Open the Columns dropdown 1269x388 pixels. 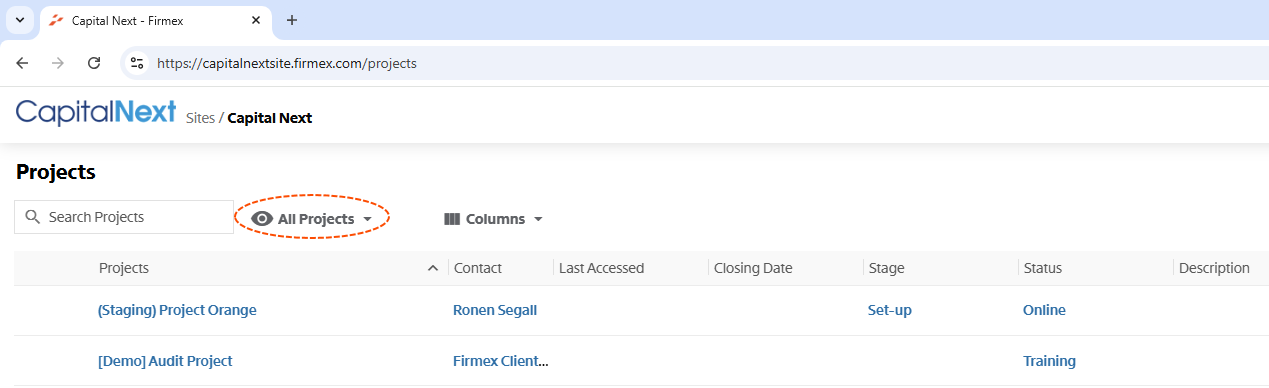click(x=493, y=219)
